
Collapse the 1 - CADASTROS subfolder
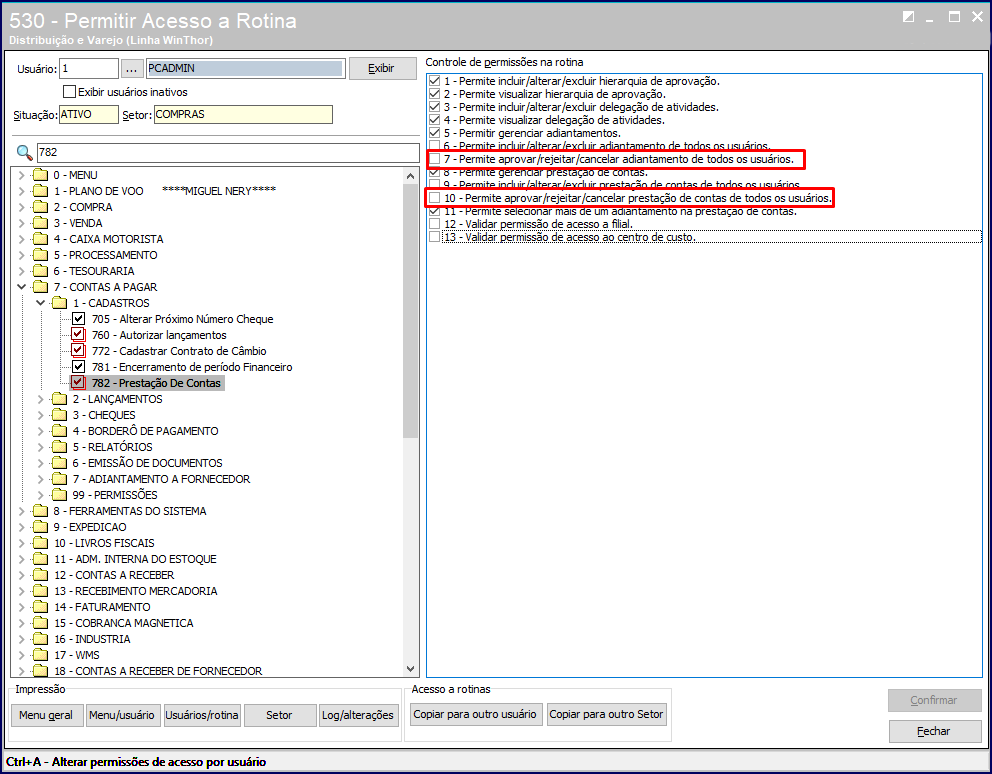point(40,303)
